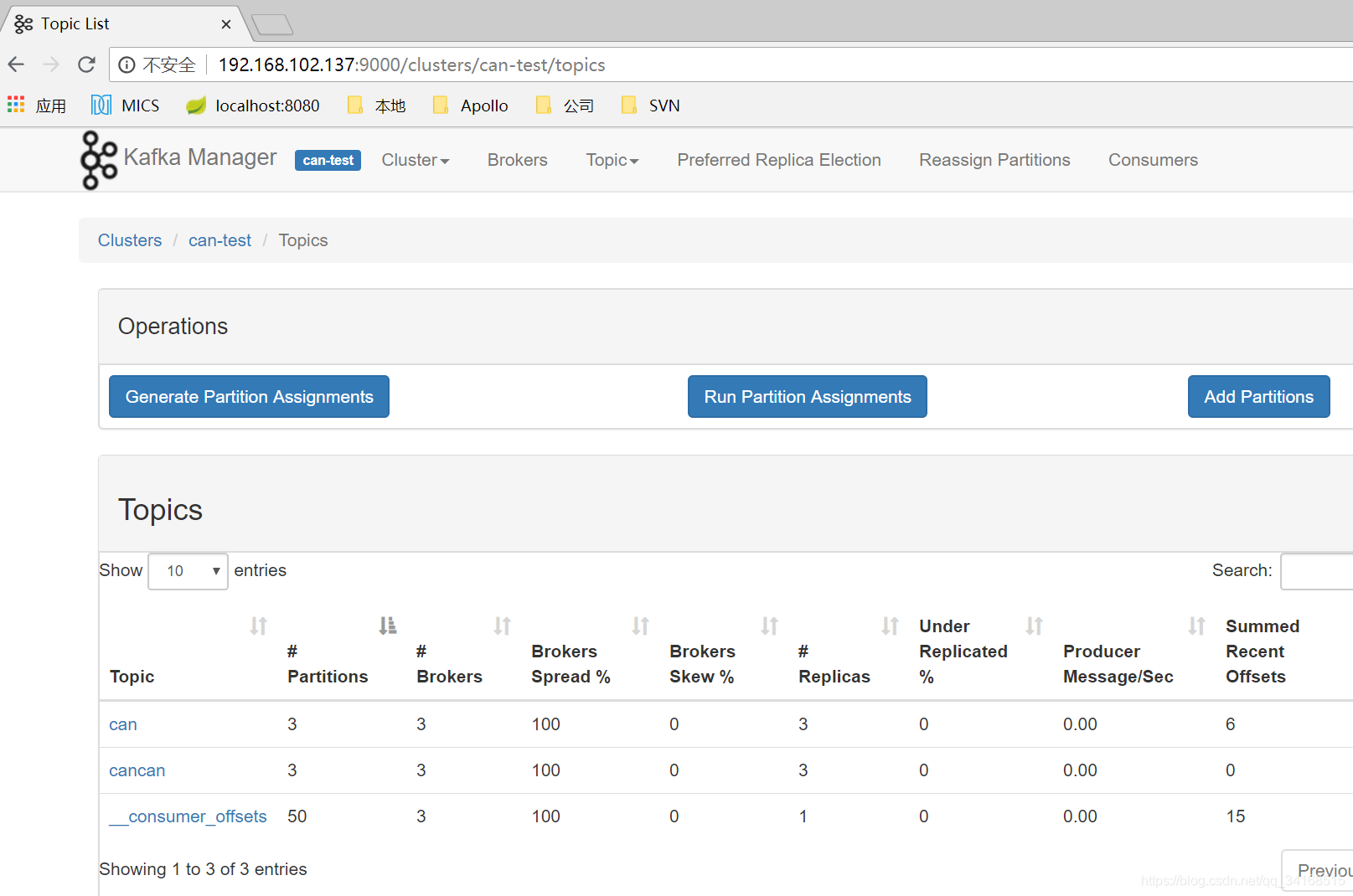Click the Summed Recent Offsets header
Image resolution: width=1353 pixels, height=896 pixels.
pyautogui.click(x=1263, y=651)
